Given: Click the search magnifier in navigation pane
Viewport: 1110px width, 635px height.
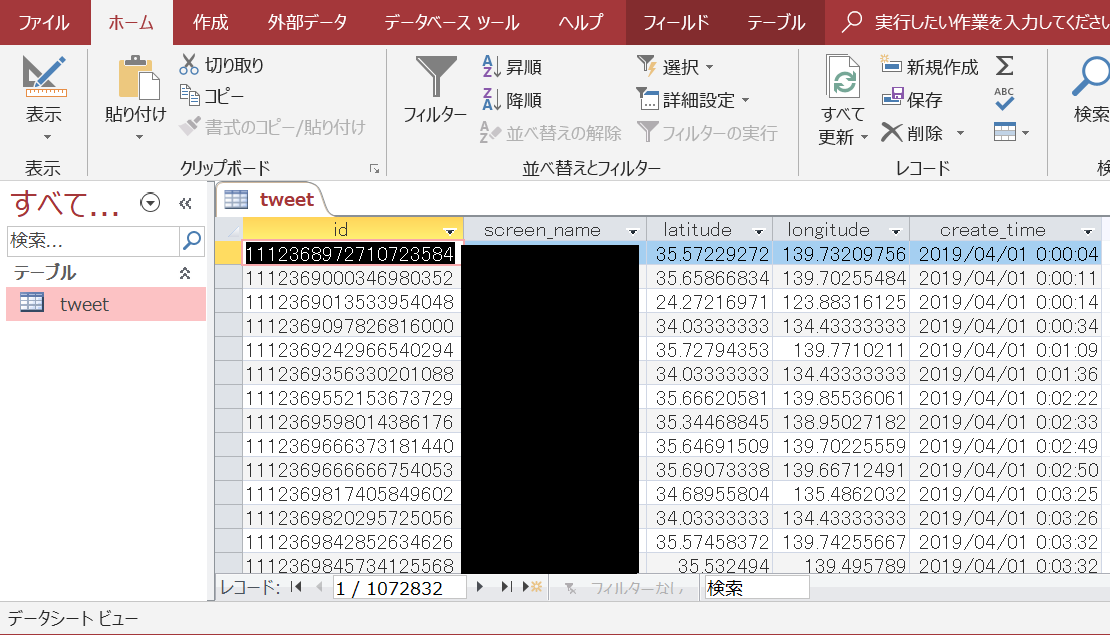Looking at the screenshot, I should (192, 241).
